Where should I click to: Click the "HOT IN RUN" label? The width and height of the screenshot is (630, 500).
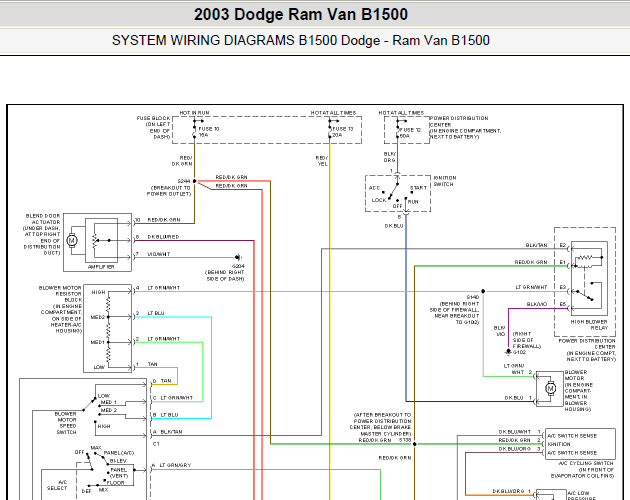point(194,113)
